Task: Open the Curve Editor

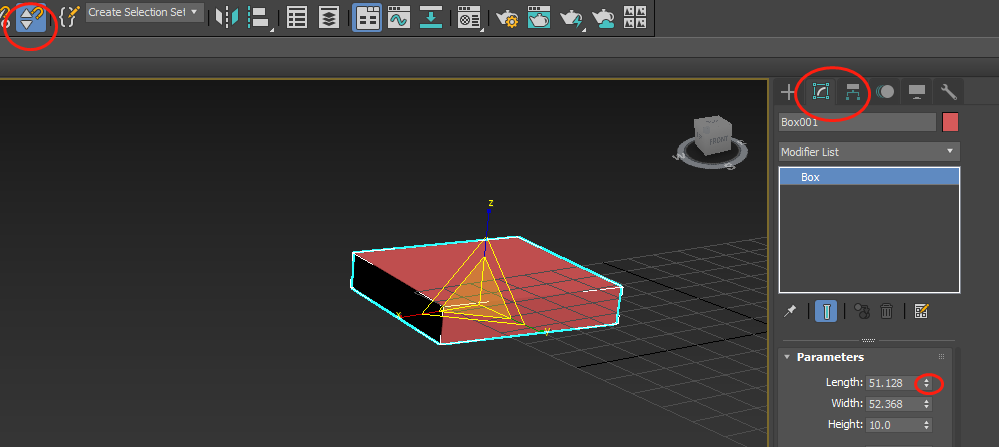Action: pyautogui.click(x=399, y=18)
